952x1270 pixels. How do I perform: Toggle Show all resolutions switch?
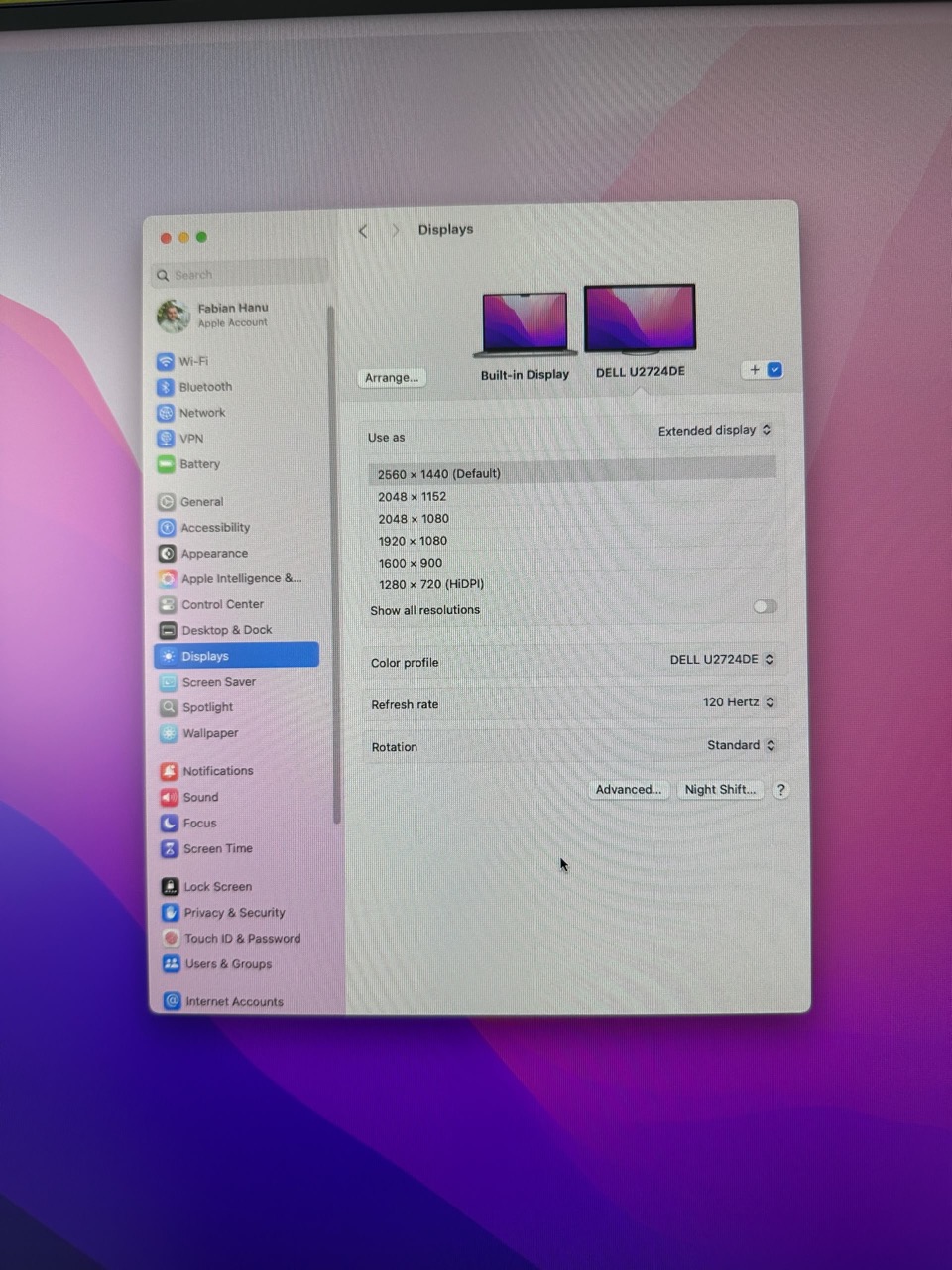[765, 607]
